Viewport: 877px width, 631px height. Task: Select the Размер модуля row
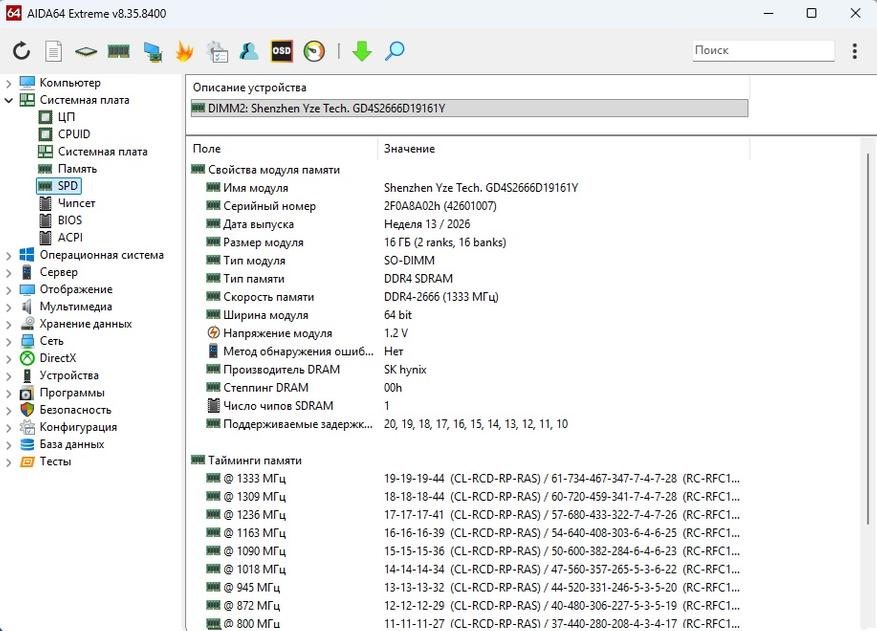coord(470,243)
